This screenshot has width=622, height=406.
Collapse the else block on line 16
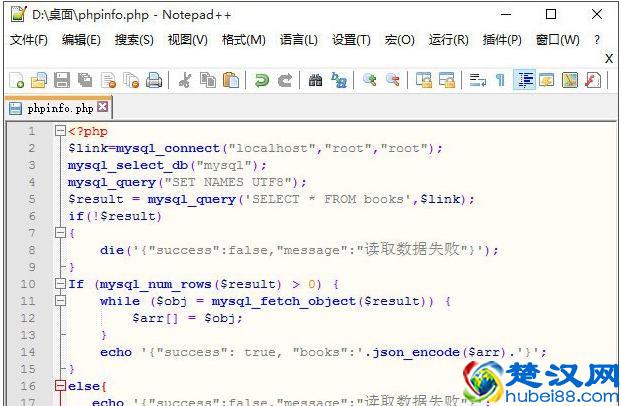pos(60,386)
